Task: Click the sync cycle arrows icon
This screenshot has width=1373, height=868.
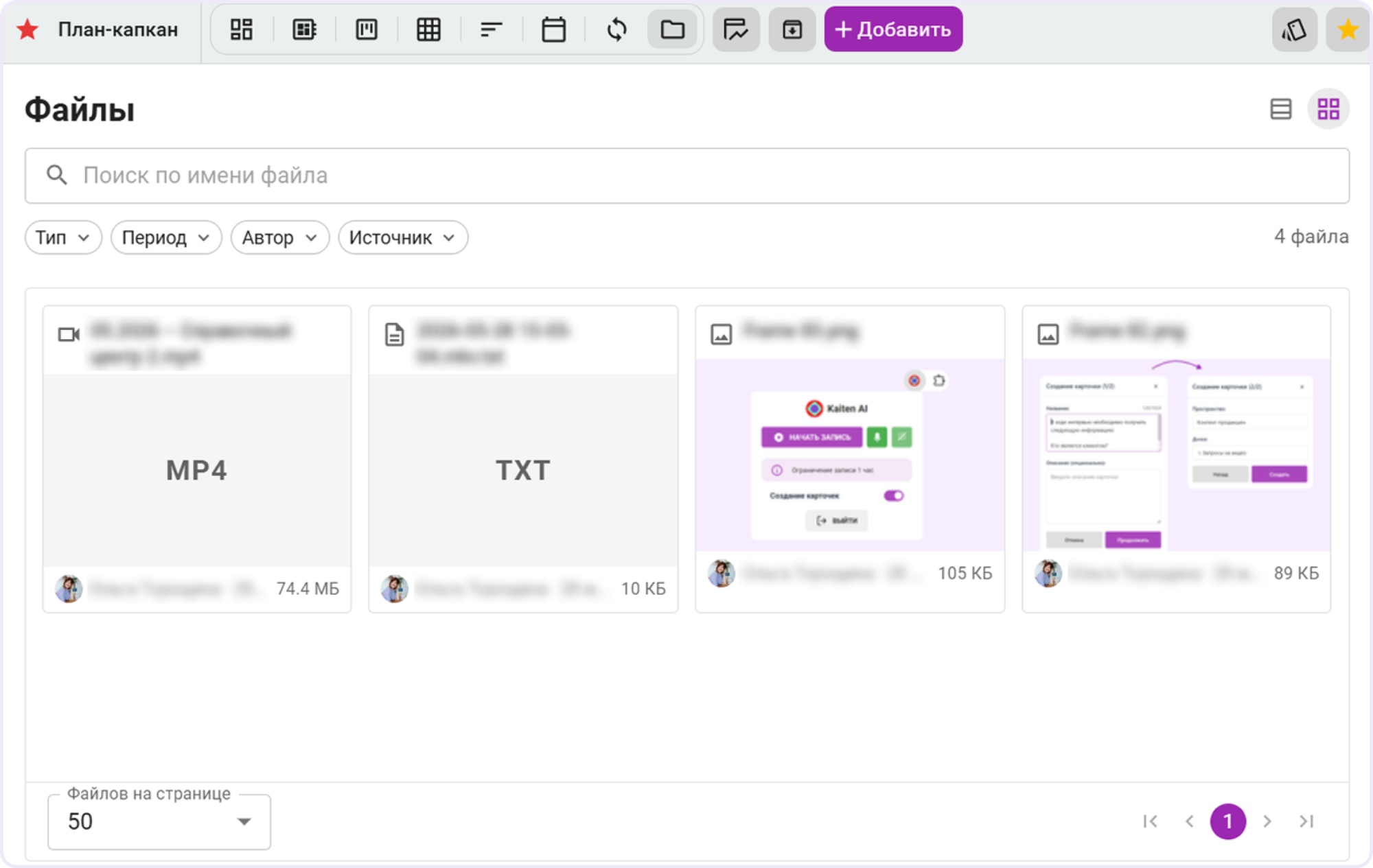Action: [x=616, y=30]
